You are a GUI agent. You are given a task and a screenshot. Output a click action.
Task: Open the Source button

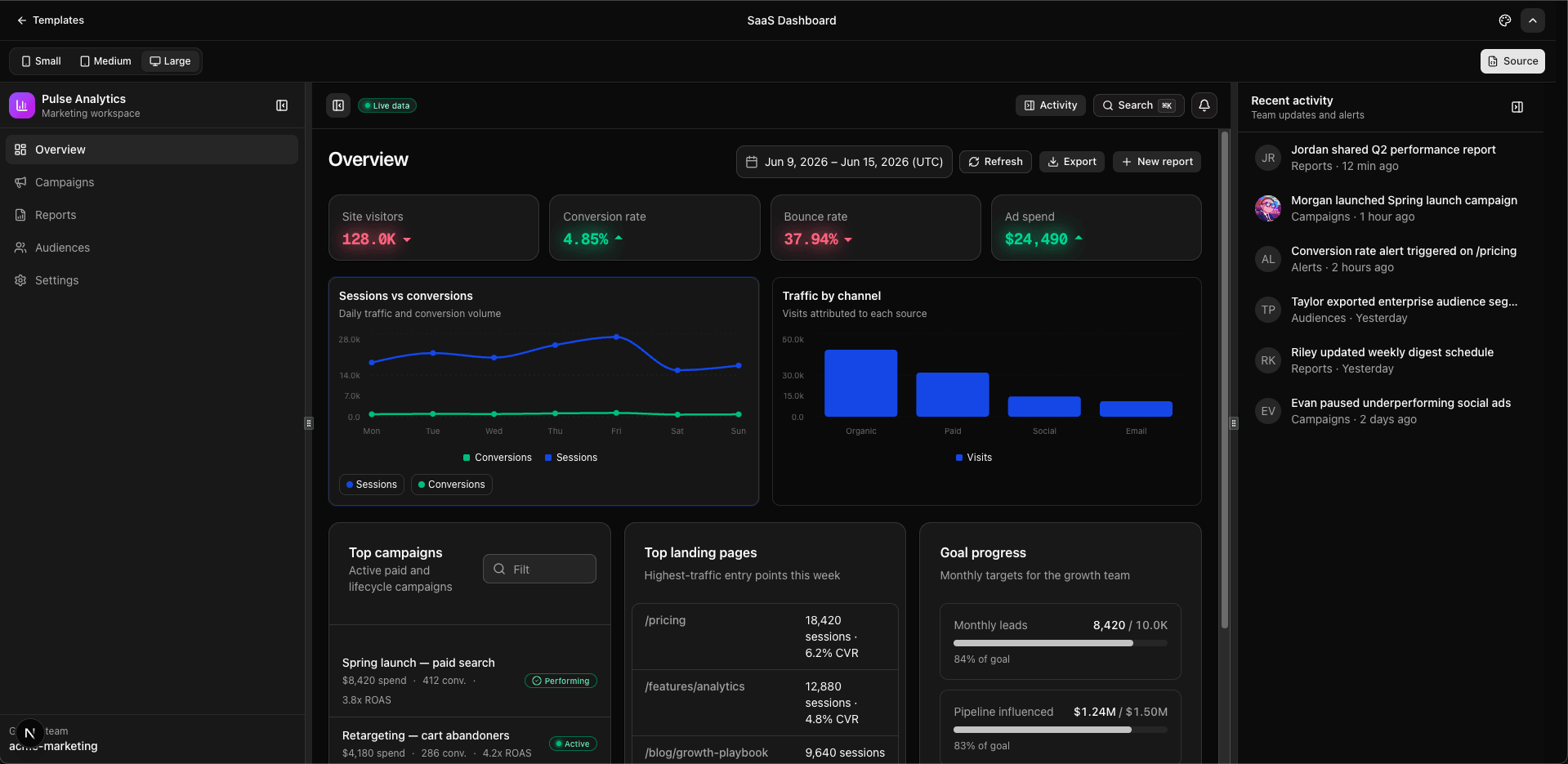click(1512, 61)
